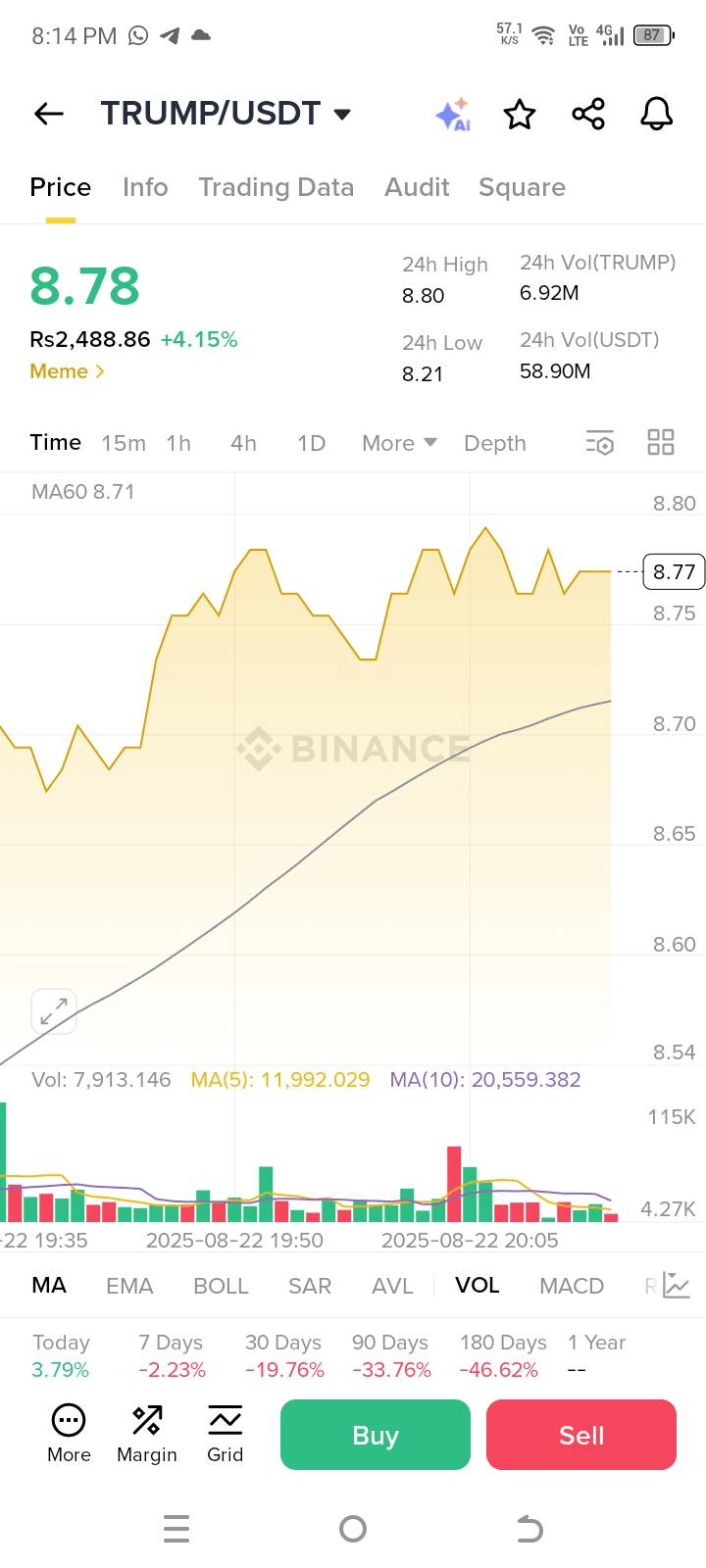
Task: Add pair to favorites with star icon
Action: pyautogui.click(x=520, y=115)
